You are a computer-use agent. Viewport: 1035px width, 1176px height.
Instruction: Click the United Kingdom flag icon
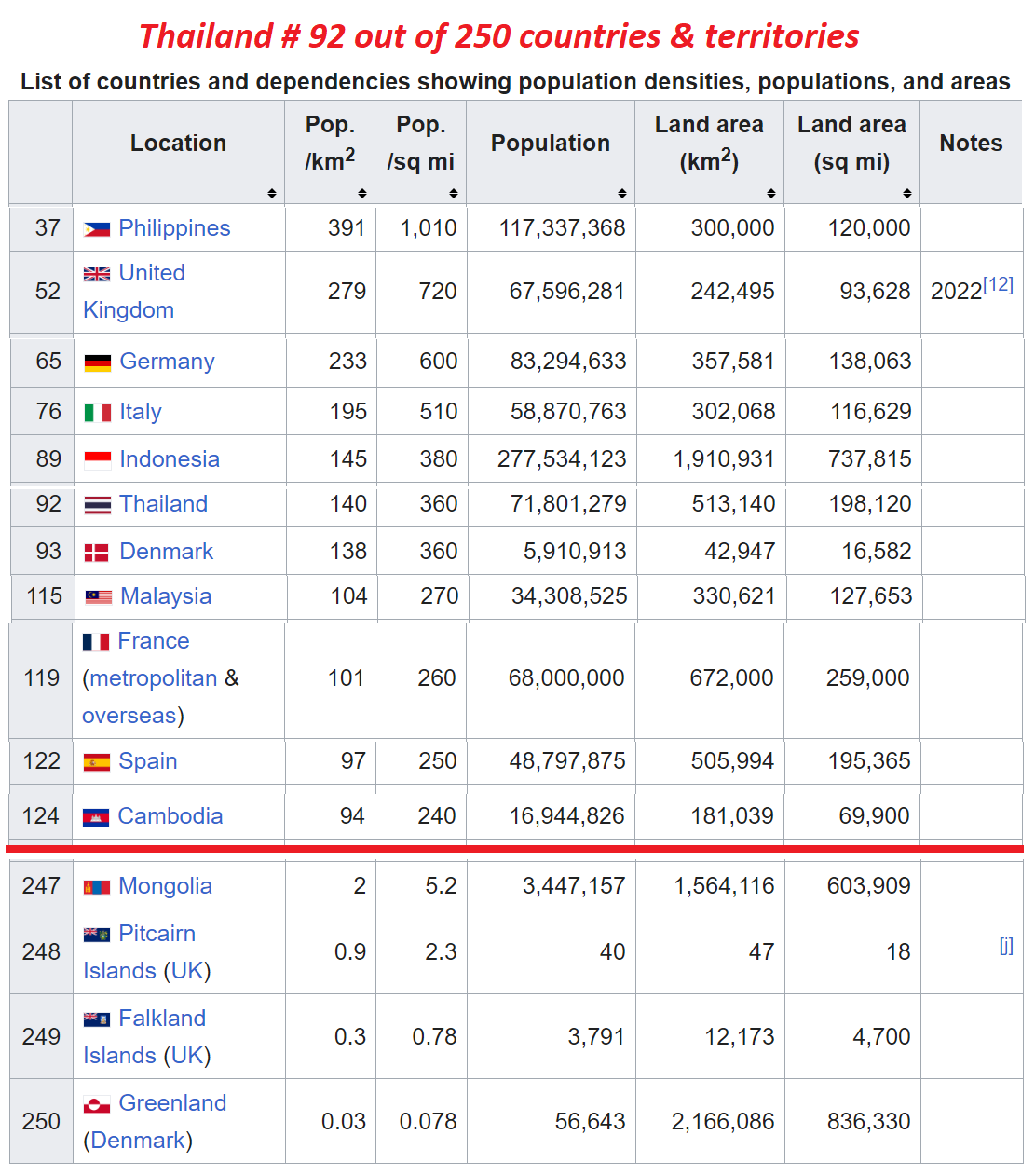click(97, 274)
